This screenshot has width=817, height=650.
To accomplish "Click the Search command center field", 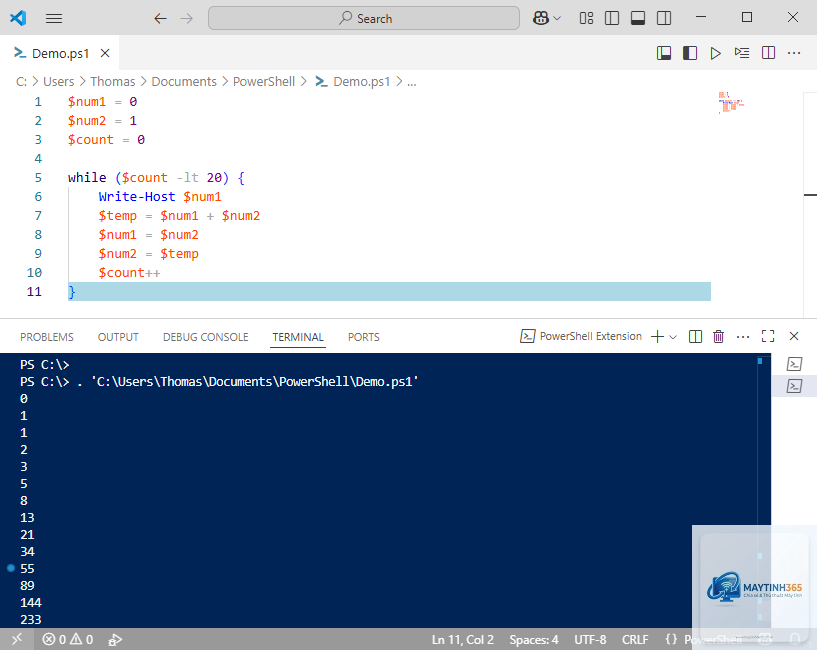I will (364, 18).
